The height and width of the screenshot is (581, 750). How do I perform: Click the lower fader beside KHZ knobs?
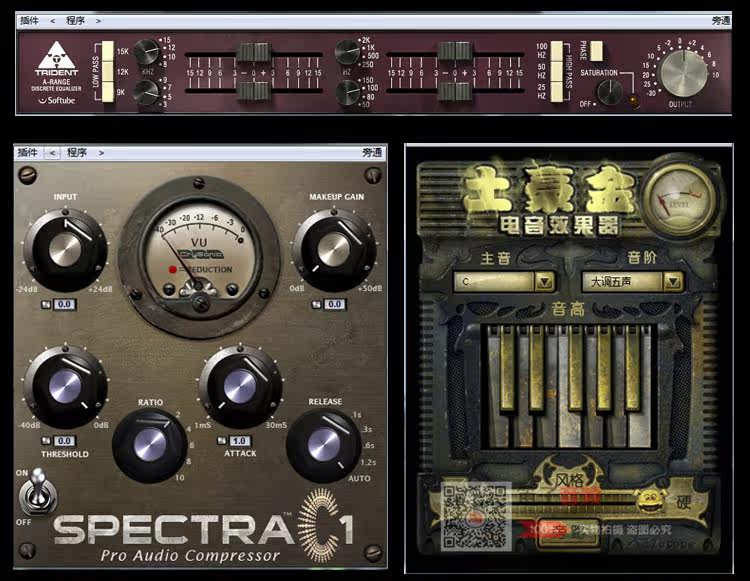(254, 90)
